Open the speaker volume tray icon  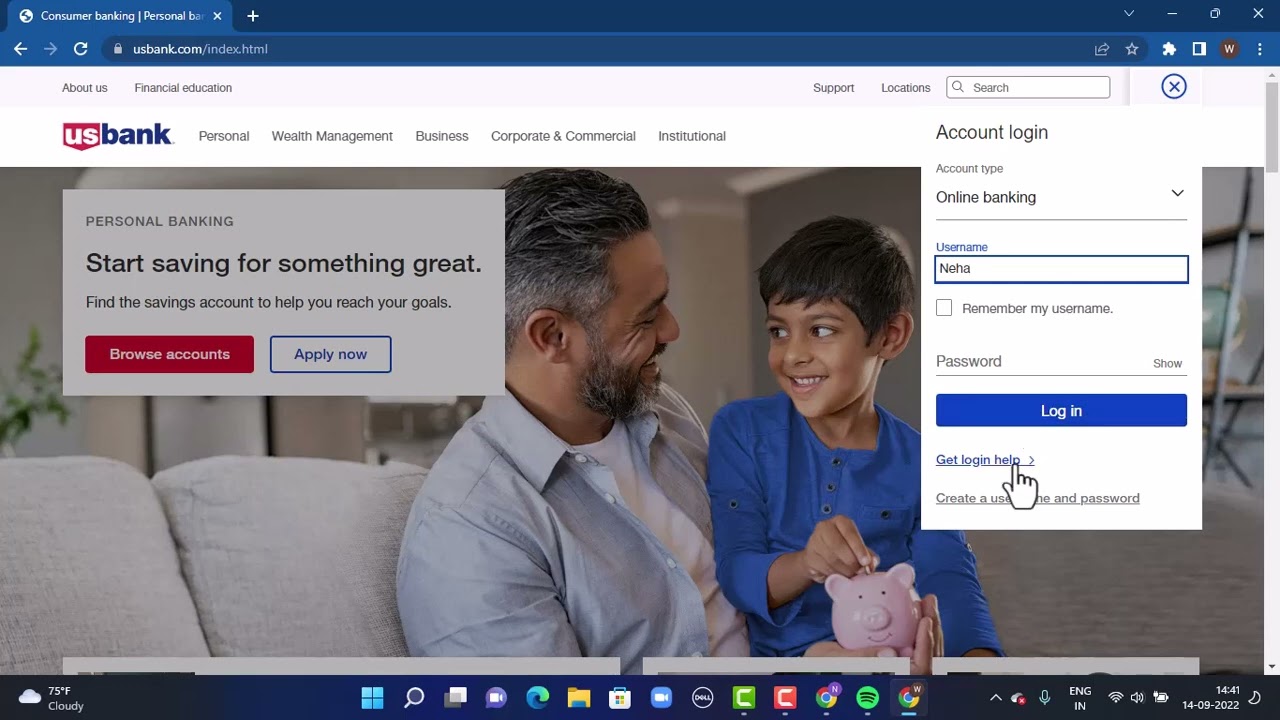tap(1137, 697)
